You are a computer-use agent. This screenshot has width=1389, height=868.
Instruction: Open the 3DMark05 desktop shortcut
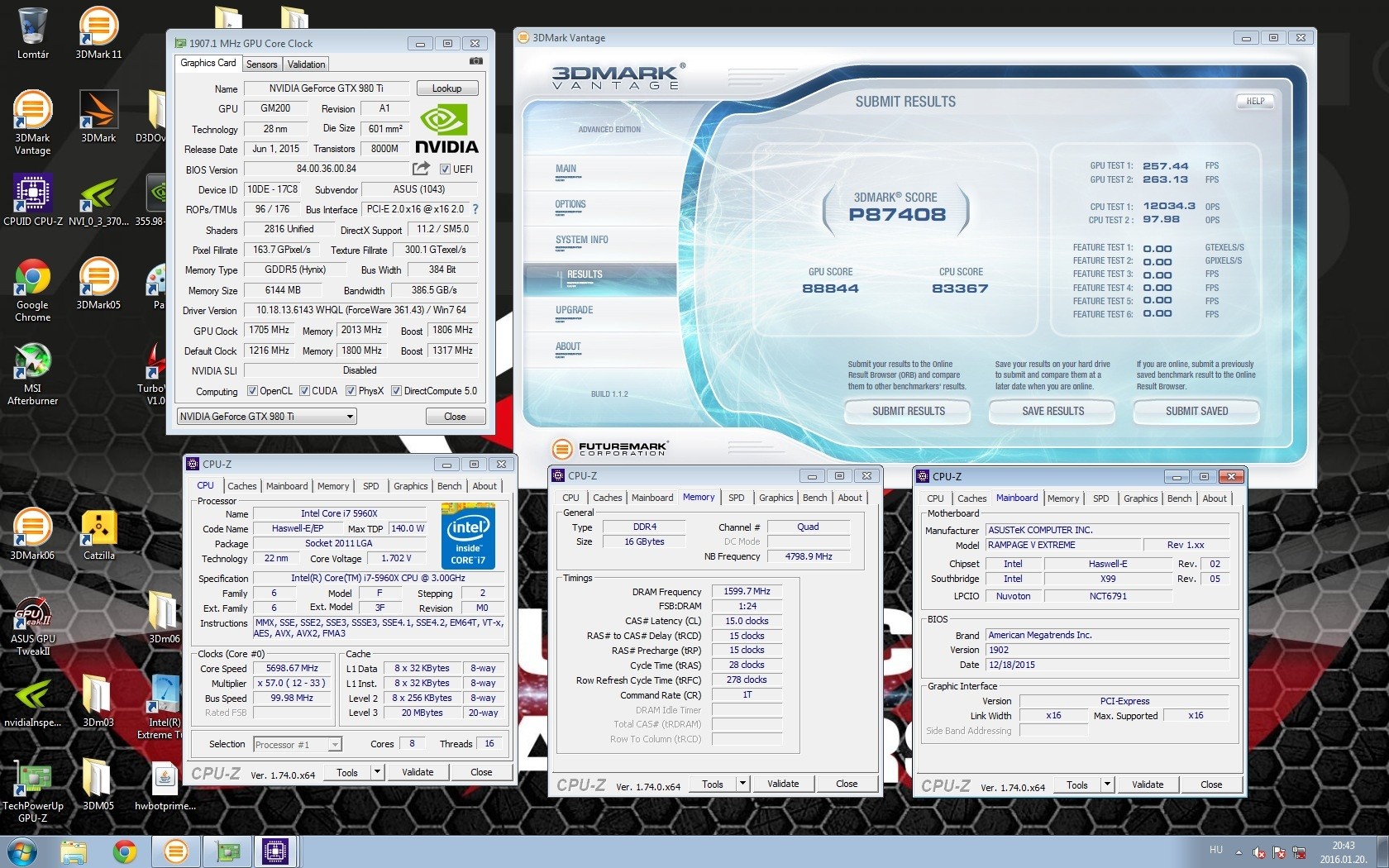[x=98, y=284]
